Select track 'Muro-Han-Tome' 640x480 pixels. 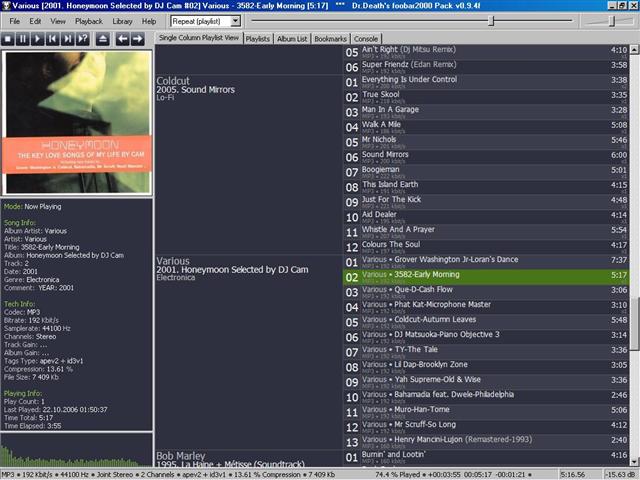[x=486, y=412]
